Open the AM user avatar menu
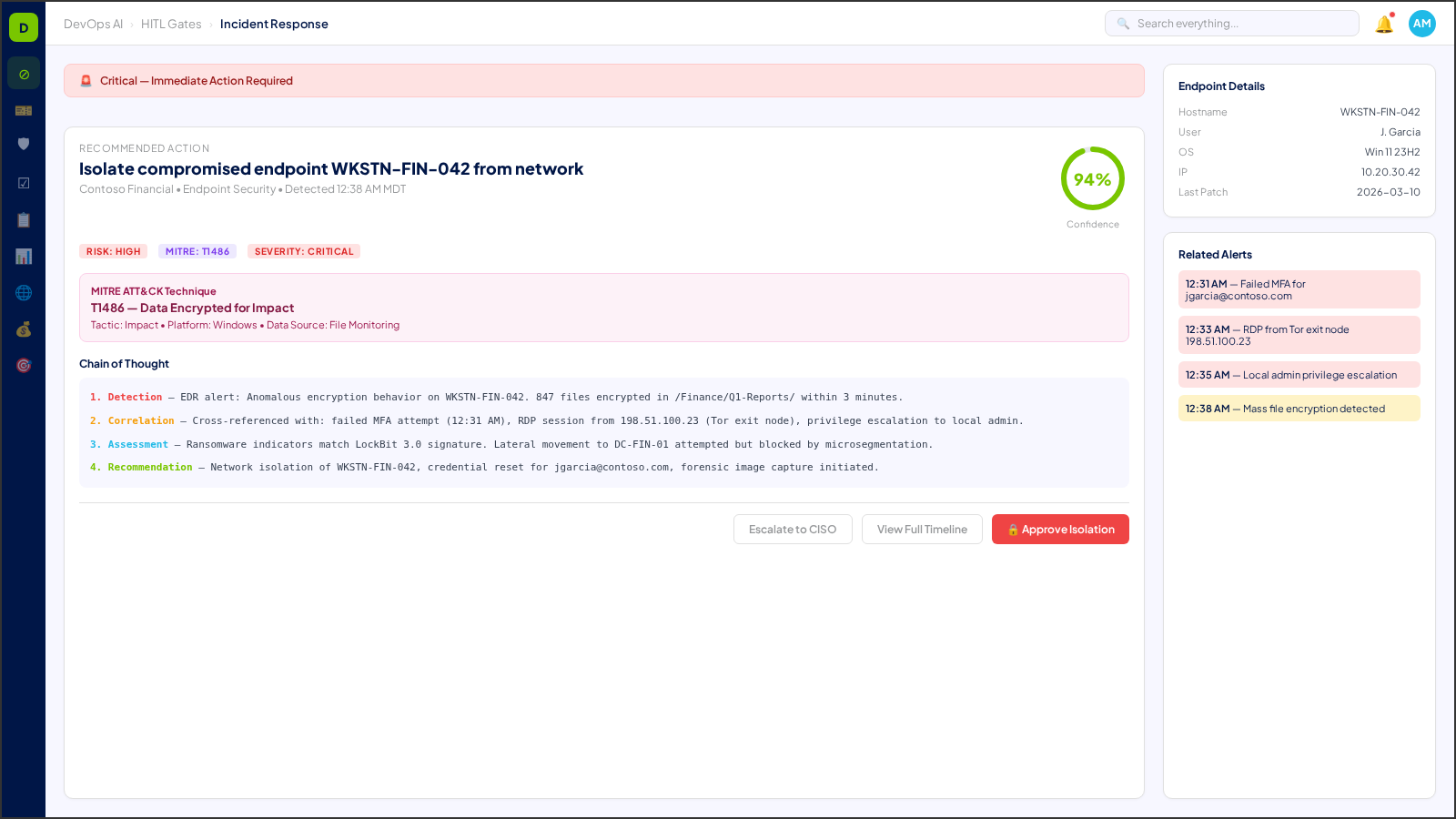This screenshot has height=819, width=1456. click(1421, 24)
